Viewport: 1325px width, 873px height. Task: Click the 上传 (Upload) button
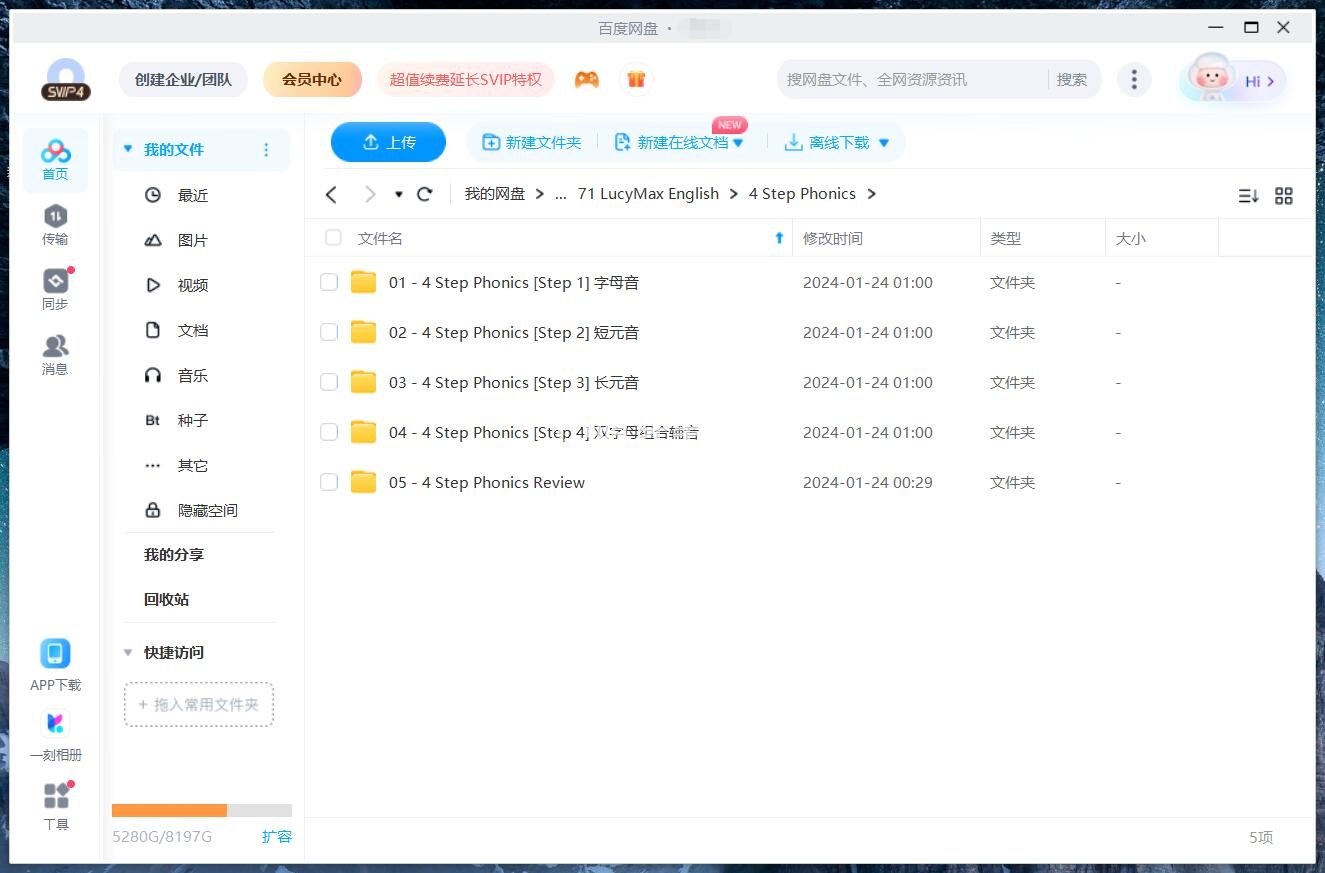pyautogui.click(x=388, y=142)
